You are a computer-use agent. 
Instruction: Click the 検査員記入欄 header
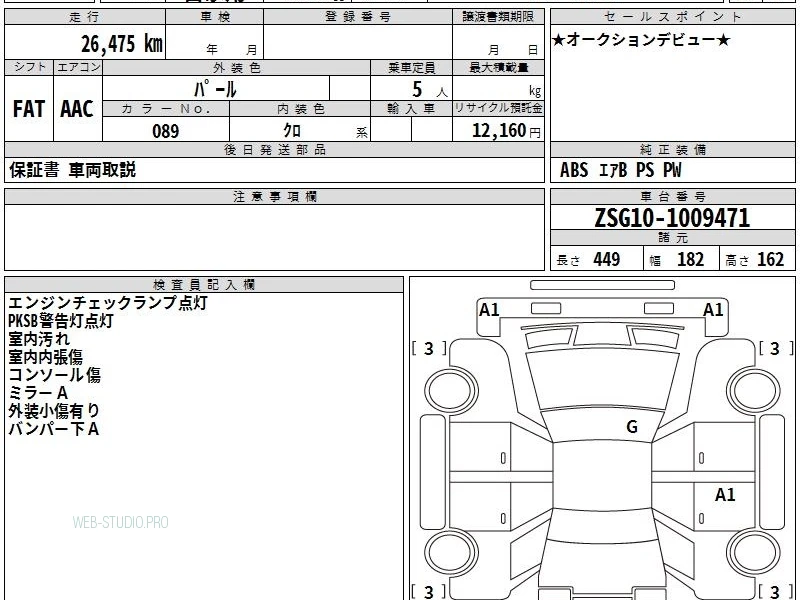coord(204,285)
